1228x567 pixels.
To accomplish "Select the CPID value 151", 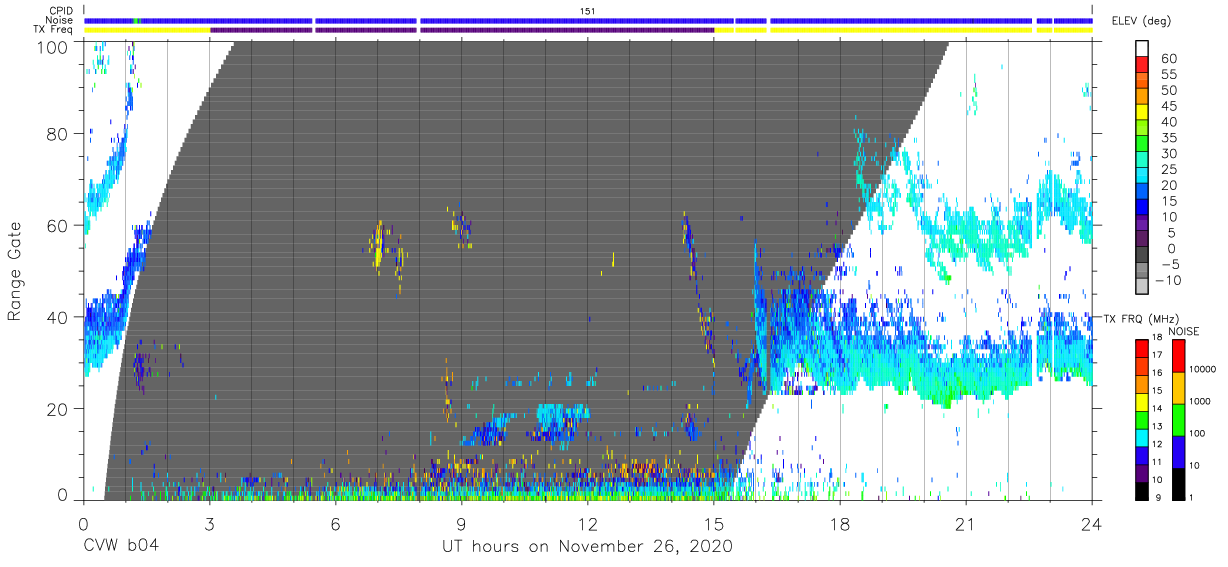I will point(588,11).
